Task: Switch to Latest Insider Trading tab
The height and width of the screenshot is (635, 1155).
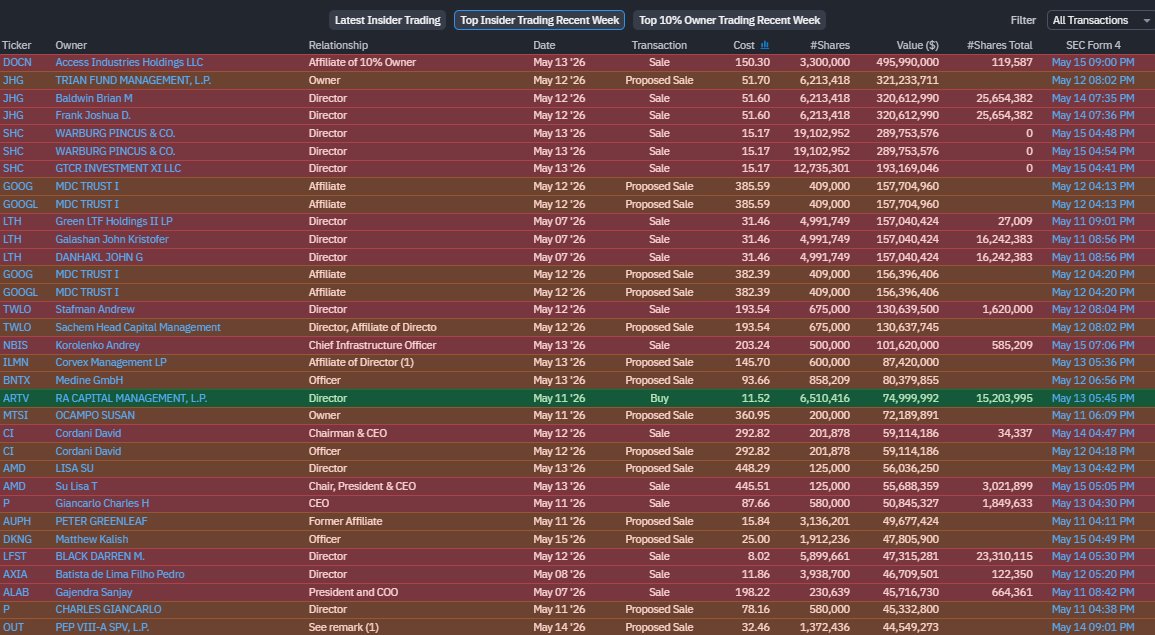Action: (x=387, y=20)
